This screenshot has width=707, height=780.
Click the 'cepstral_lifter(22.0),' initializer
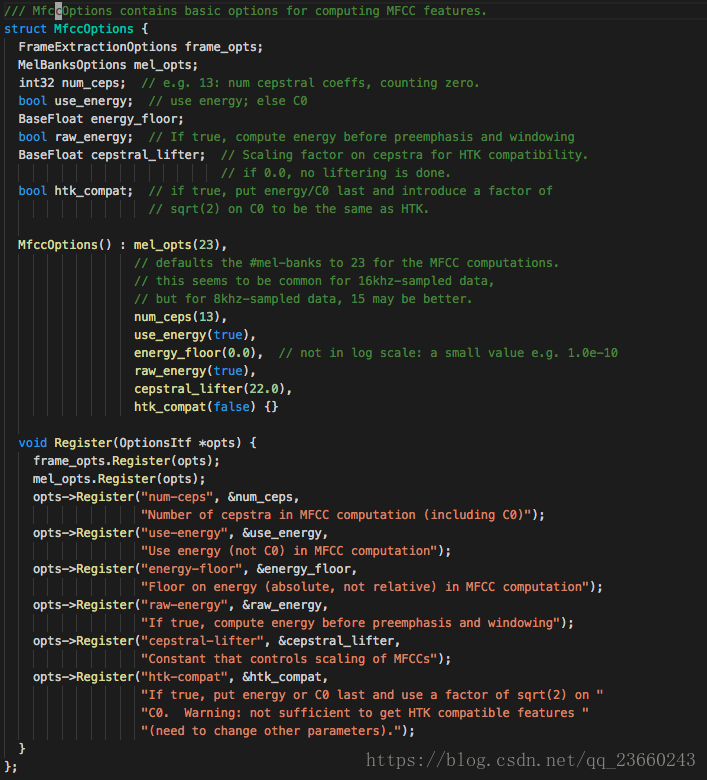(212, 389)
